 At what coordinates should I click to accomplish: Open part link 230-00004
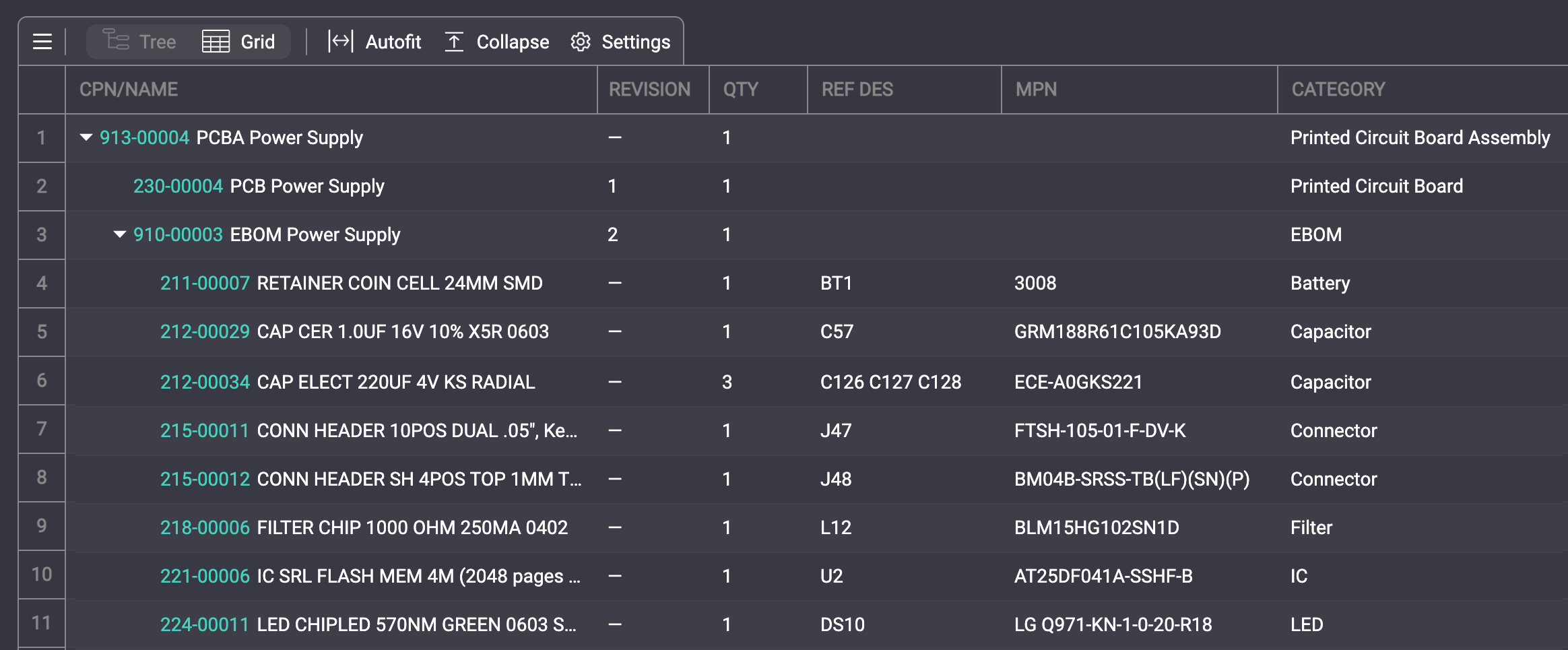point(178,186)
